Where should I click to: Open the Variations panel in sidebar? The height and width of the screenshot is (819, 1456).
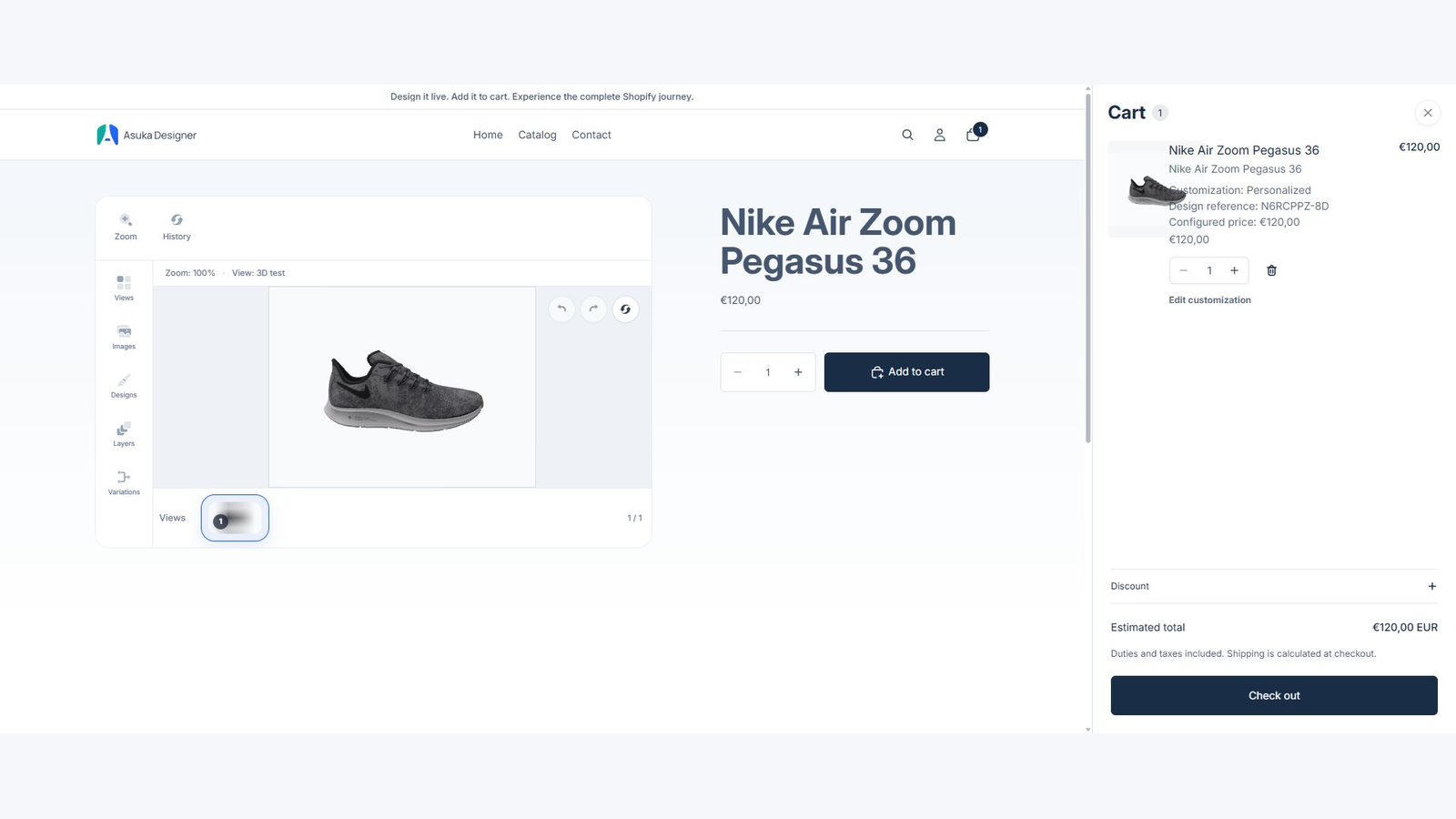coord(124,482)
